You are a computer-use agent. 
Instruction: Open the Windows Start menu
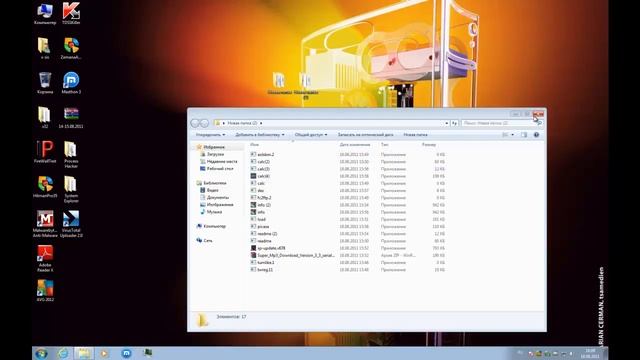[x=41, y=353]
